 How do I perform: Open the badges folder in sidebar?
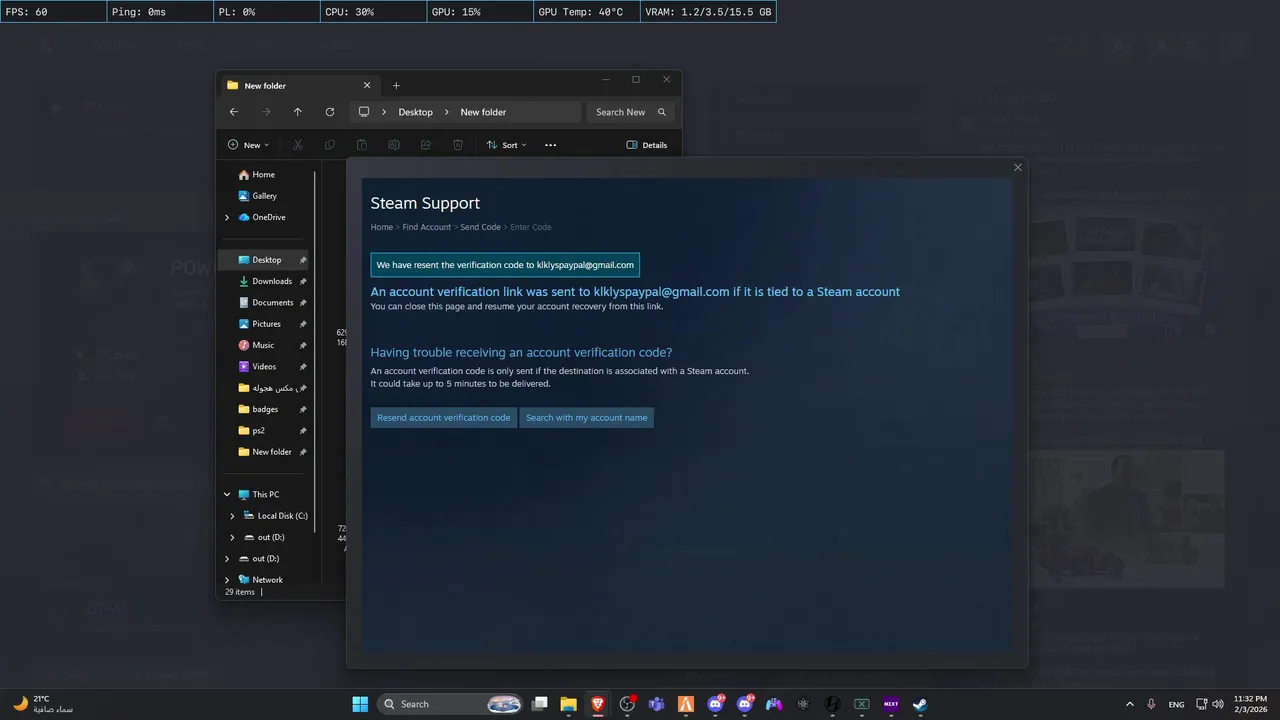(x=264, y=409)
